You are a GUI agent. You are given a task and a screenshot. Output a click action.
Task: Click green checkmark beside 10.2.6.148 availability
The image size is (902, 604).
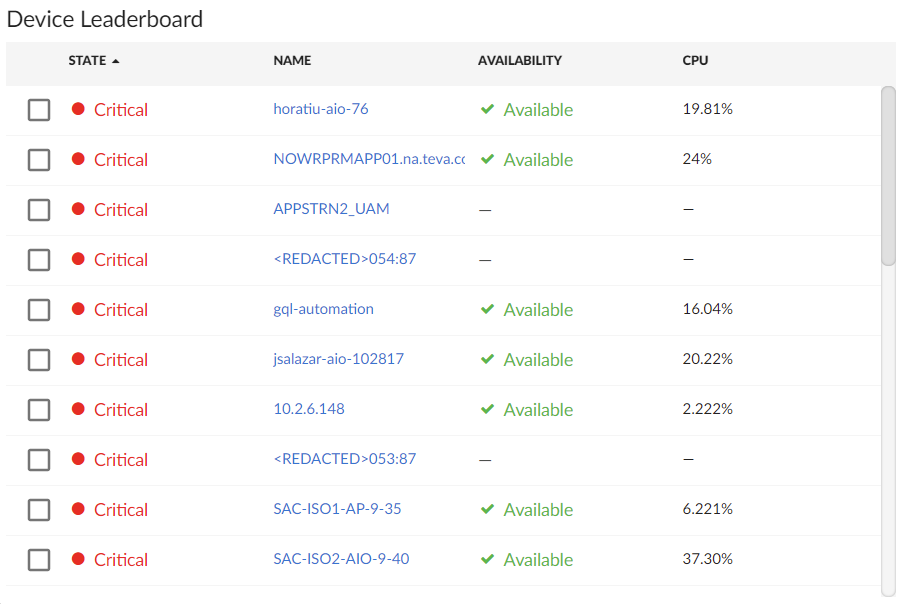point(488,409)
